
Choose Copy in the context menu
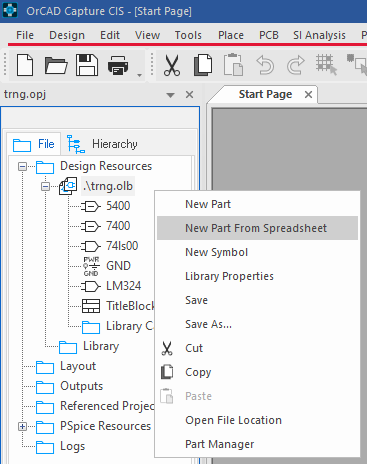click(x=257, y=372)
